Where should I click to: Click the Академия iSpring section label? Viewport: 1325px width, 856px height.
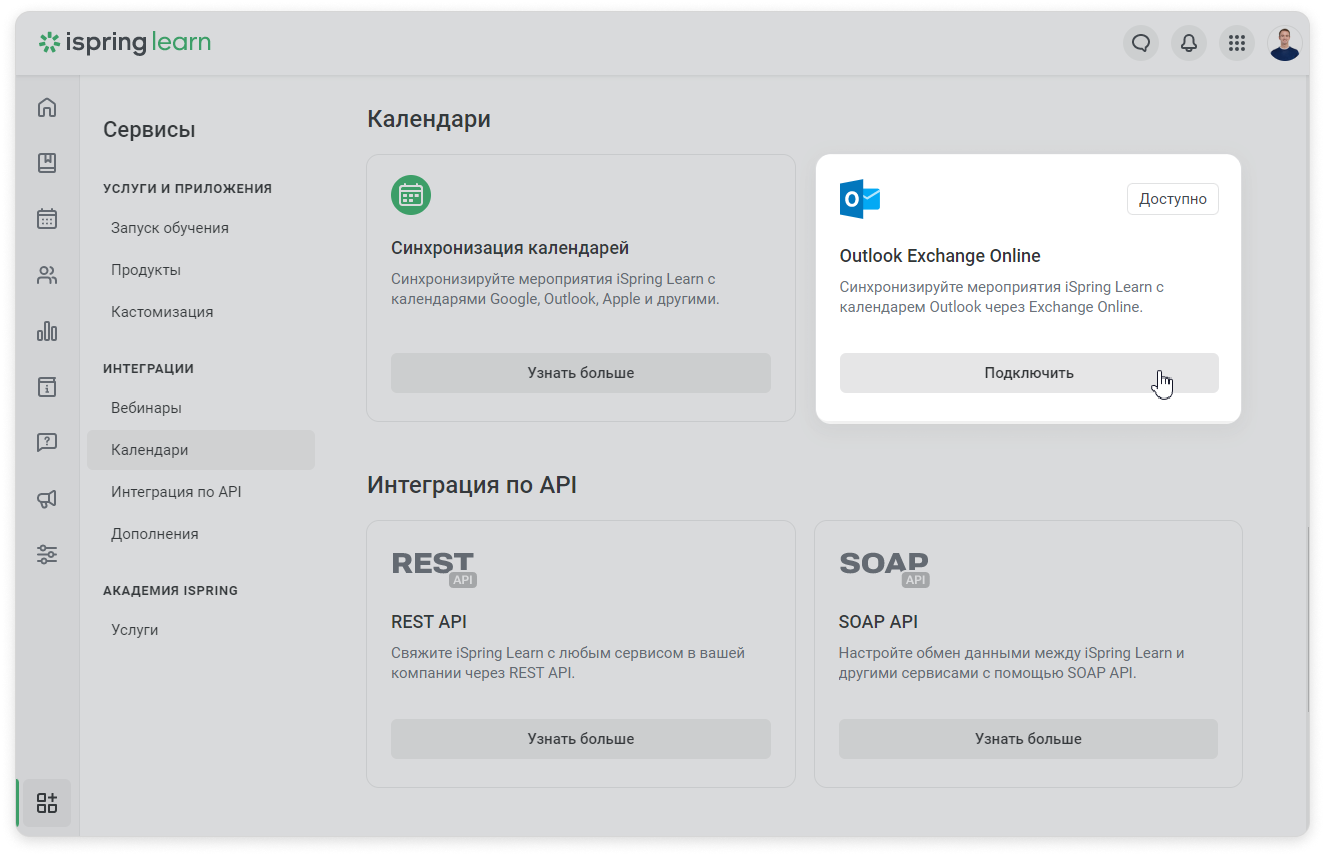click(x=170, y=590)
